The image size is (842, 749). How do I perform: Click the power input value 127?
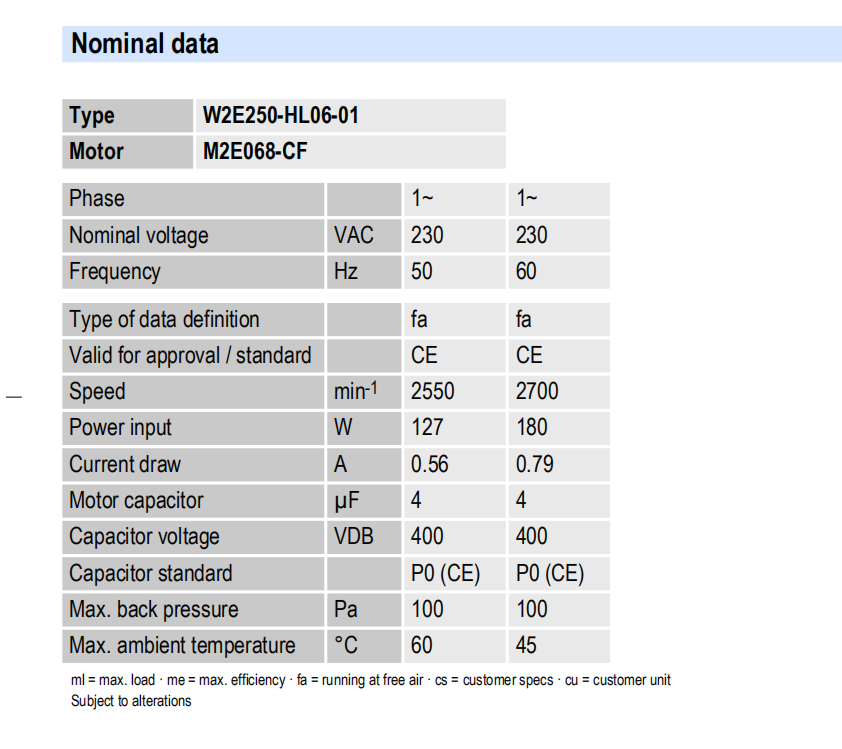427,428
